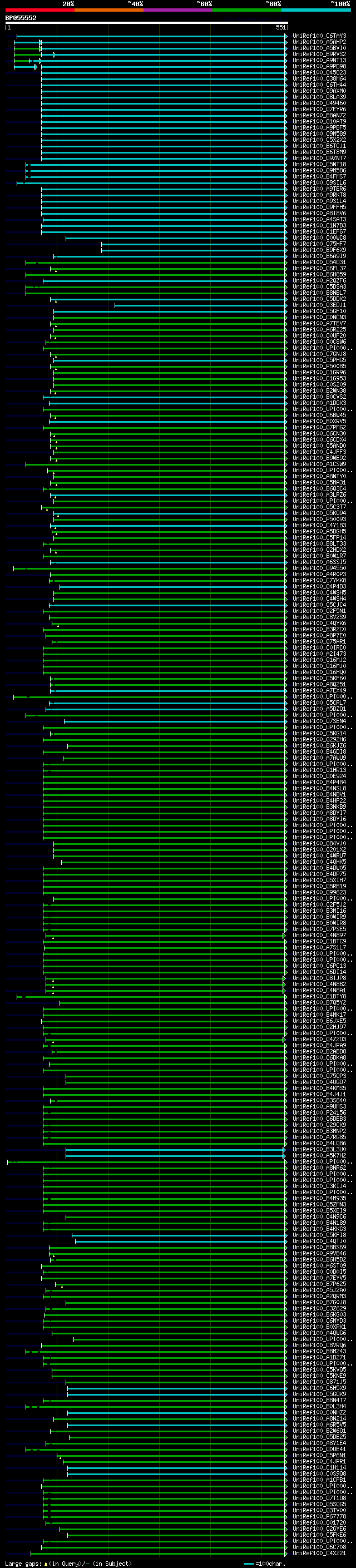Click UniRef100_B9F6X9 hit name
The height and width of the screenshot is (1568, 356).
click(x=319, y=250)
